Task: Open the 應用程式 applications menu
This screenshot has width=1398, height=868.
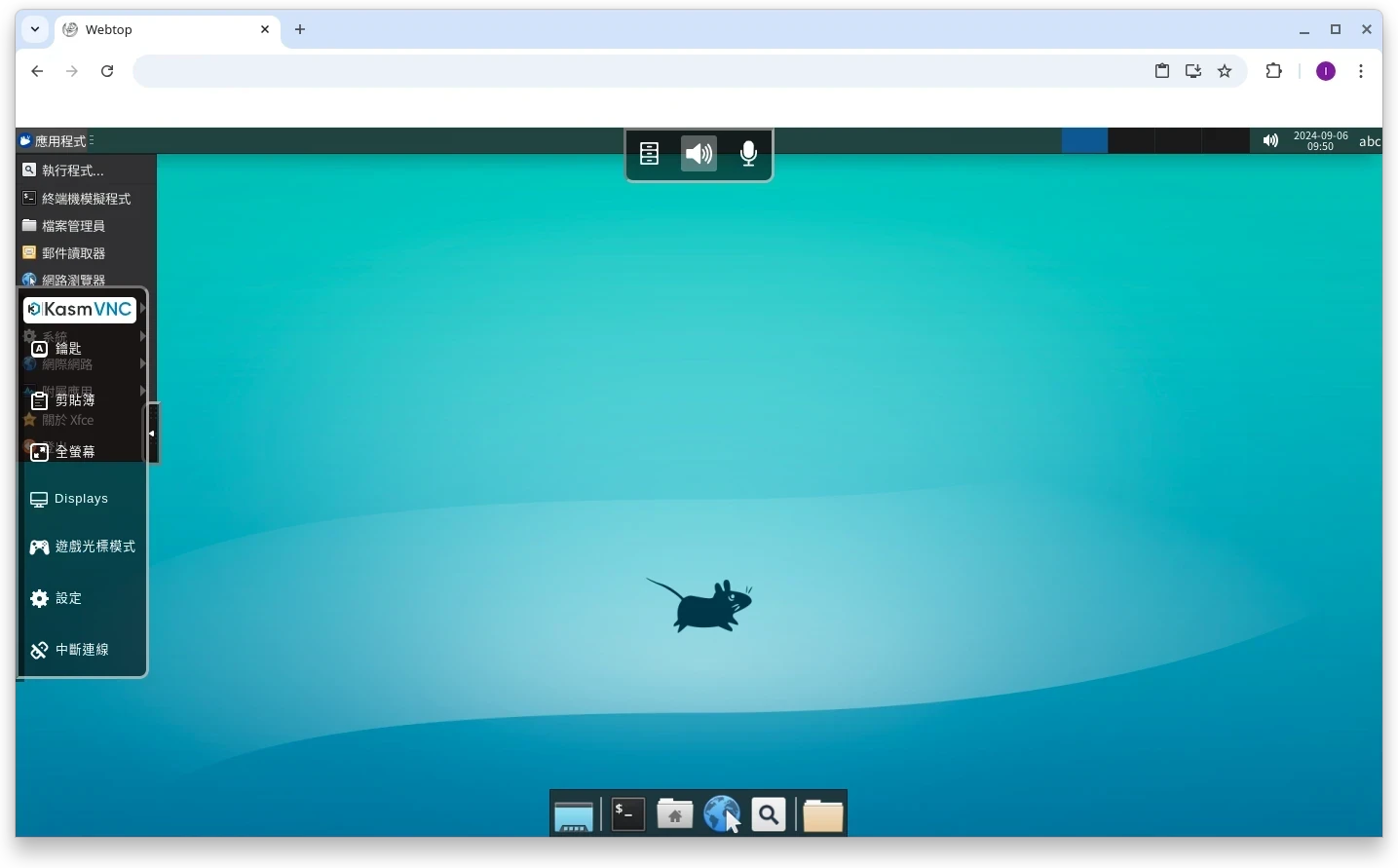Action: coord(55,141)
